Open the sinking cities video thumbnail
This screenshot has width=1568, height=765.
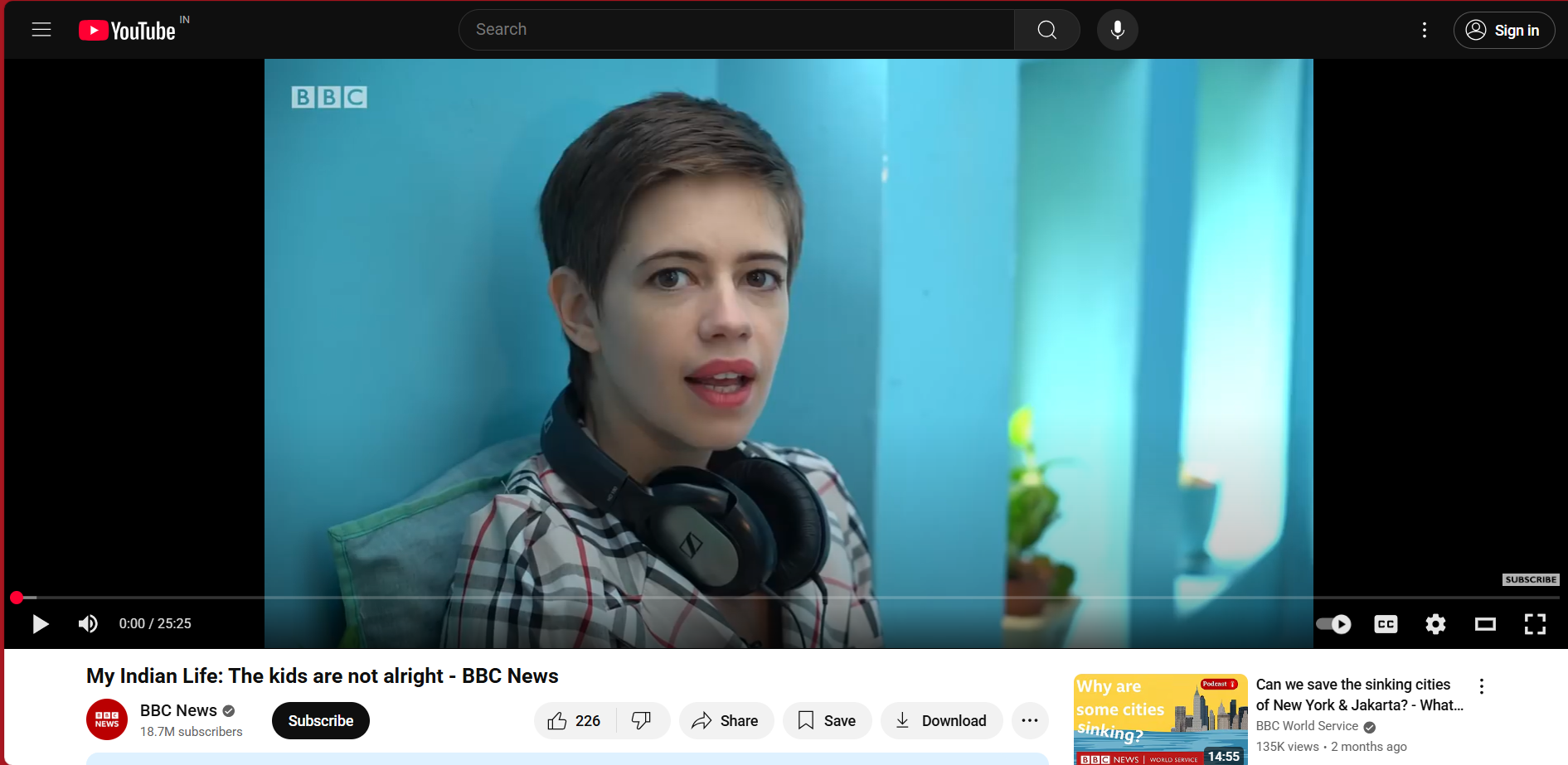(x=1160, y=719)
